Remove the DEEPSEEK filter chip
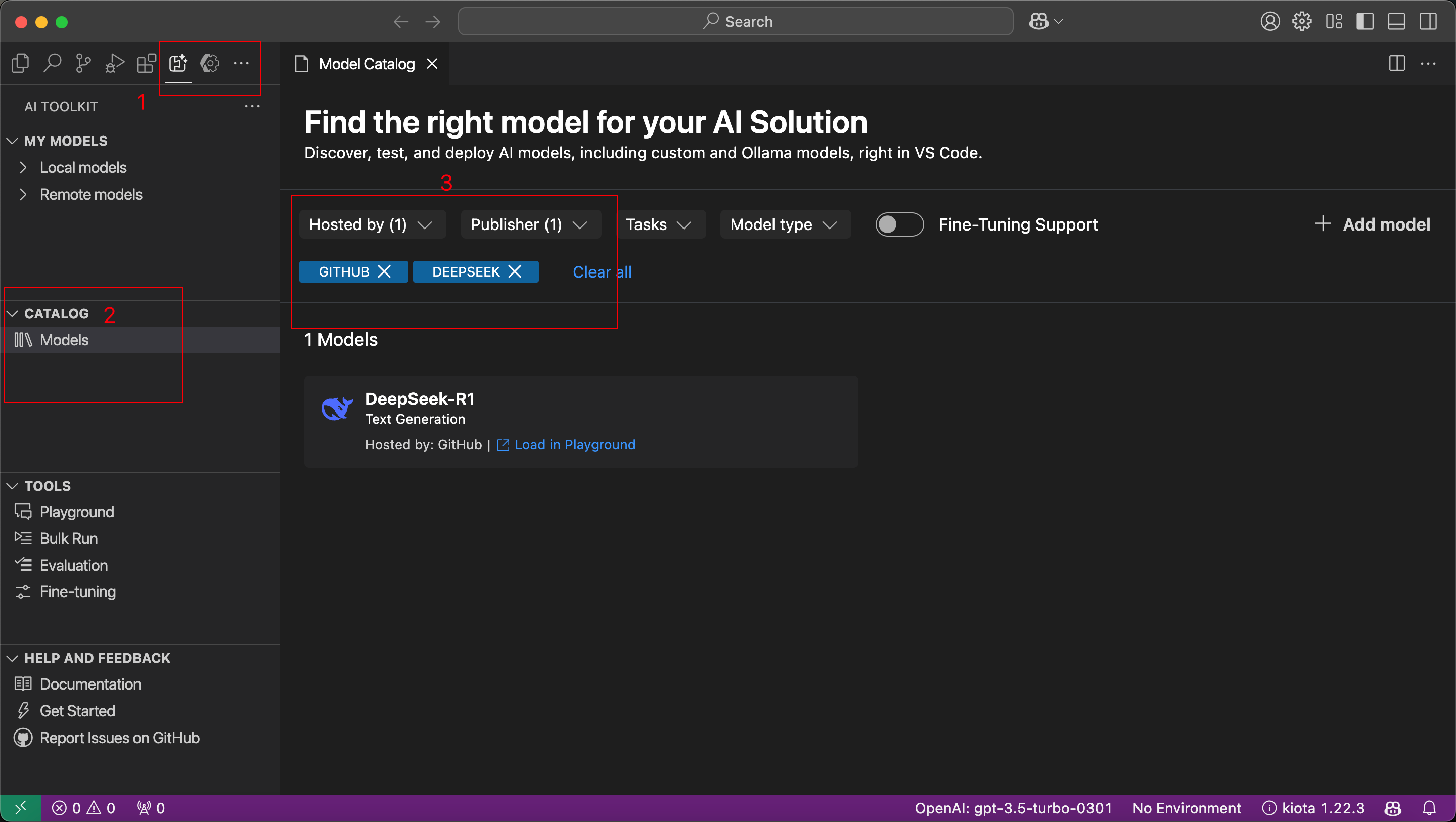Image resolution: width=1456 pixels, height=822 pixels. tap(514, 272)
